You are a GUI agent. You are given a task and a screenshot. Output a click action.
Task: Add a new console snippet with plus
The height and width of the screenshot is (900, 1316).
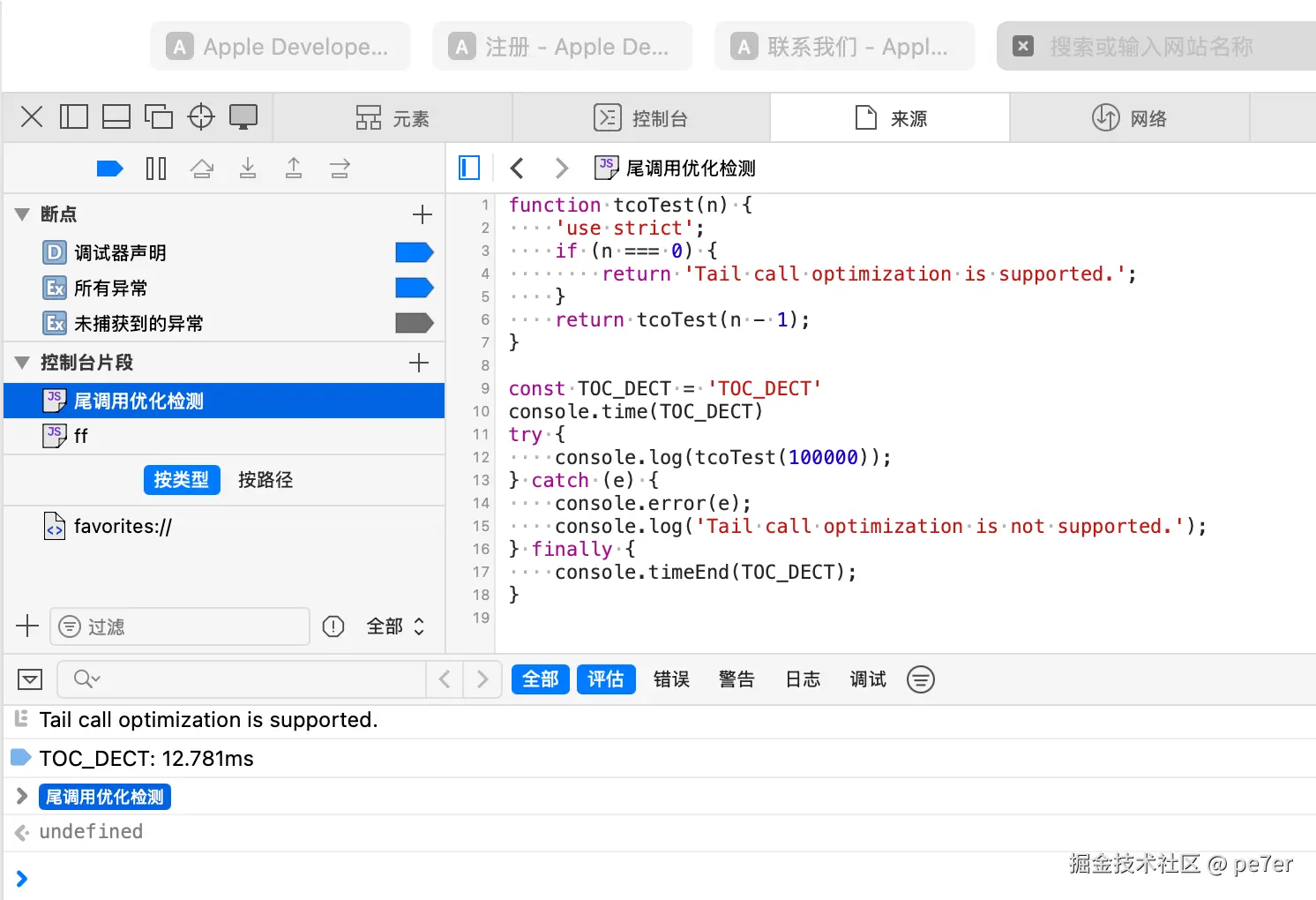[419, 363]
